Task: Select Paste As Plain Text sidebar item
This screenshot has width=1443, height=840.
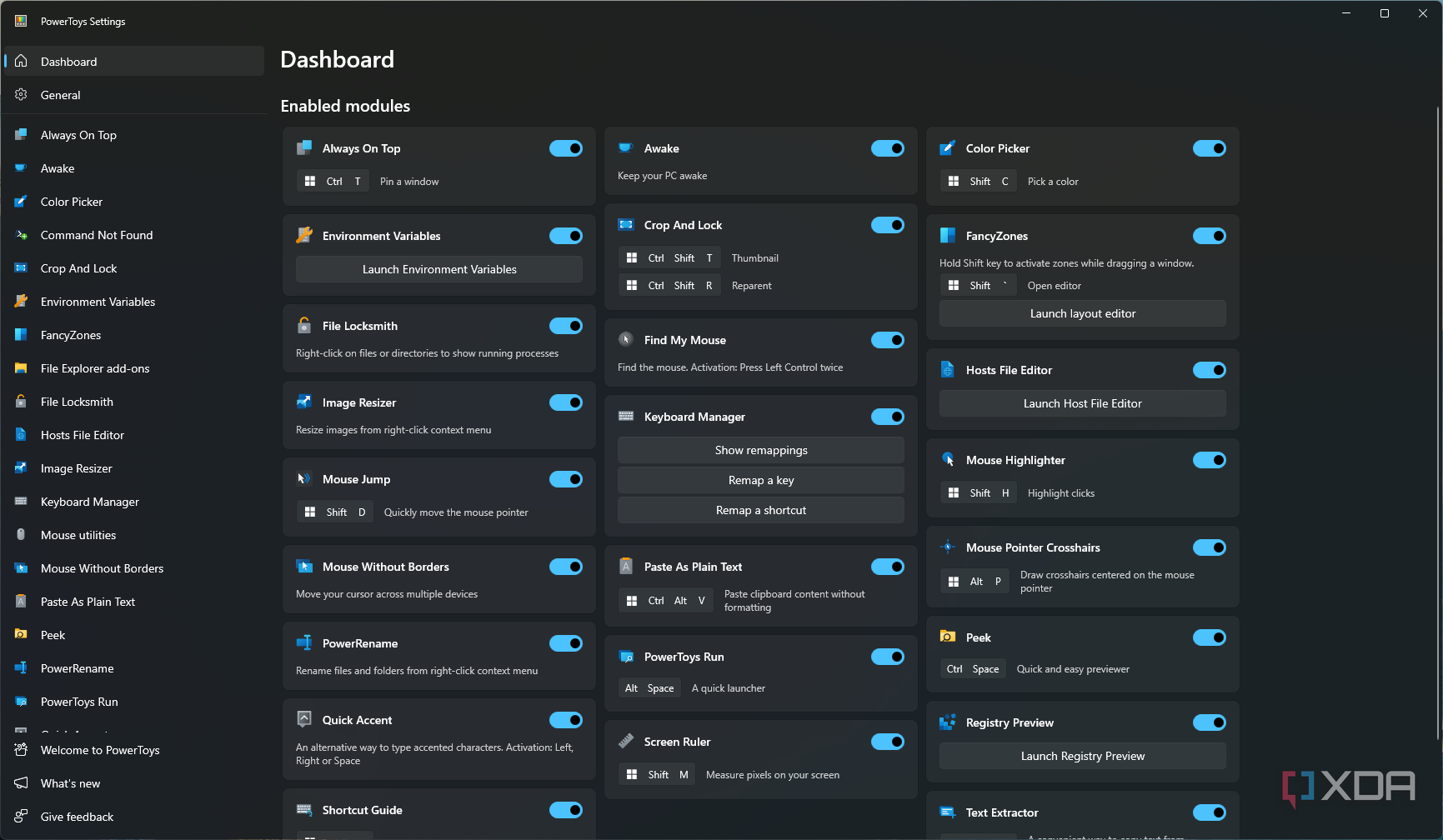Action: coord(134,602)
